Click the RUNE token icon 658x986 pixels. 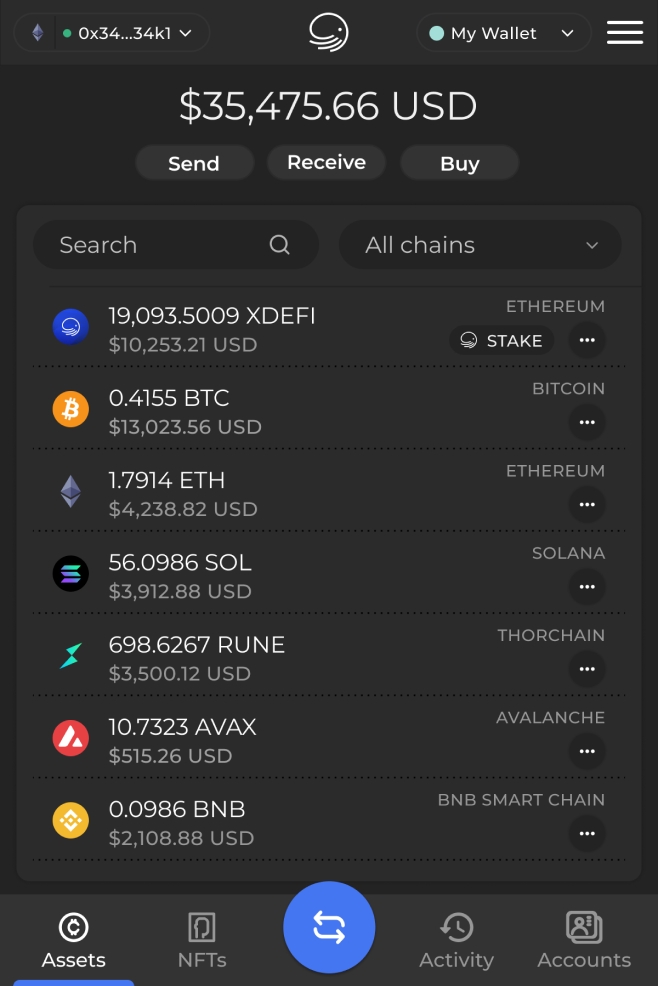(70, 656)
